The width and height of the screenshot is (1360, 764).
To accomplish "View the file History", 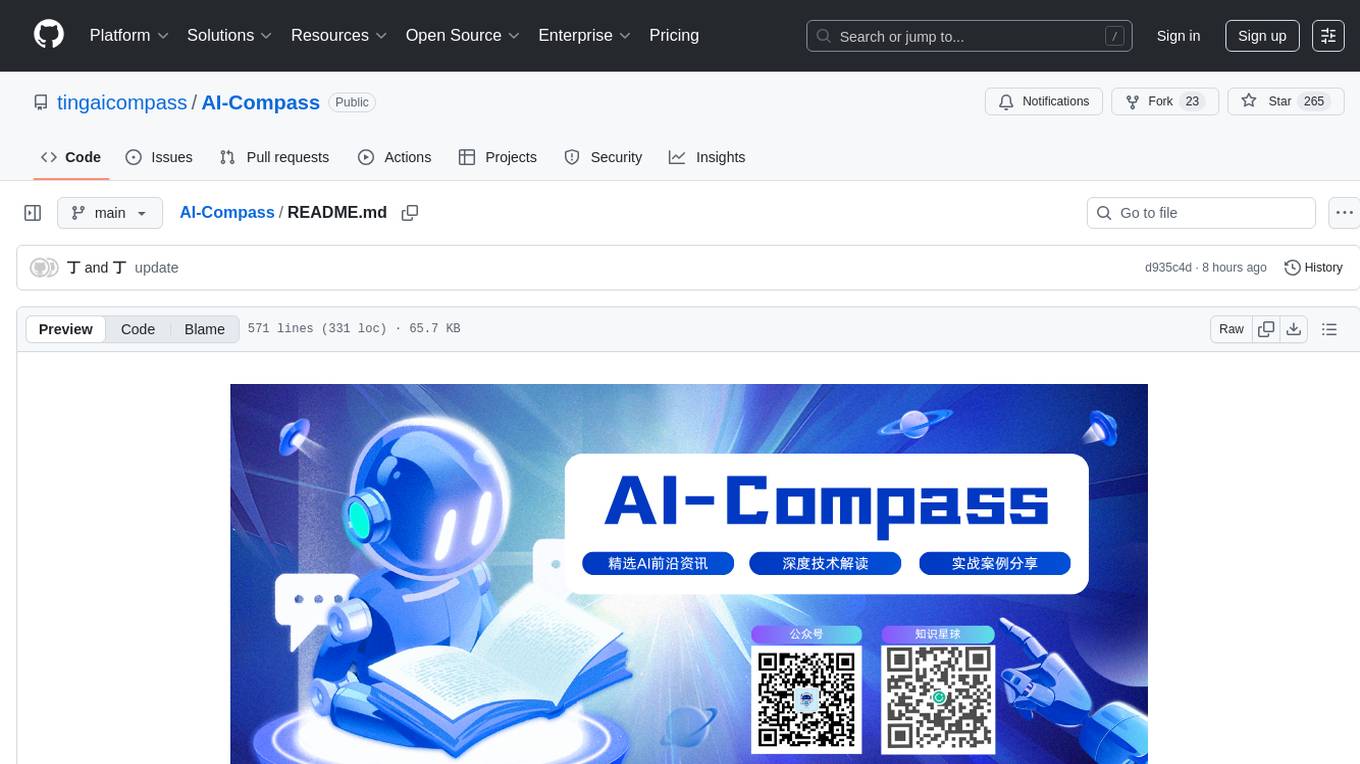I will [1313, 268].
